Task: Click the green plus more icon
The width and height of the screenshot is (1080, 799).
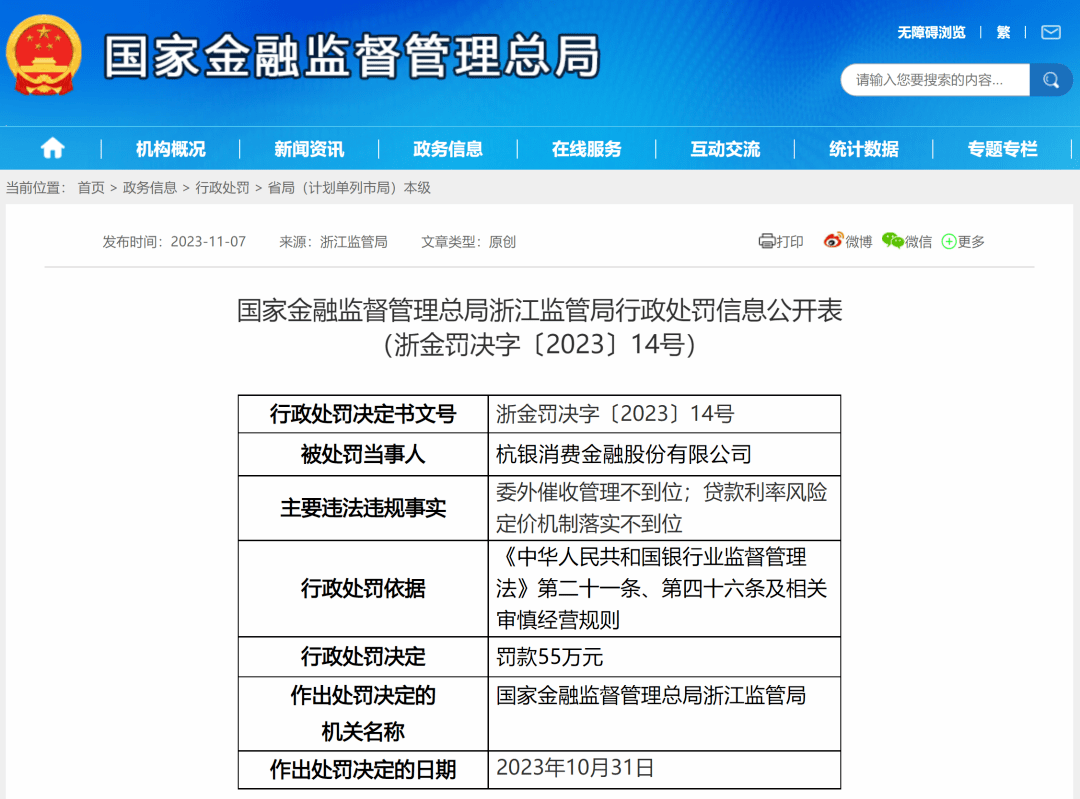Action: [x=948, y=241]
